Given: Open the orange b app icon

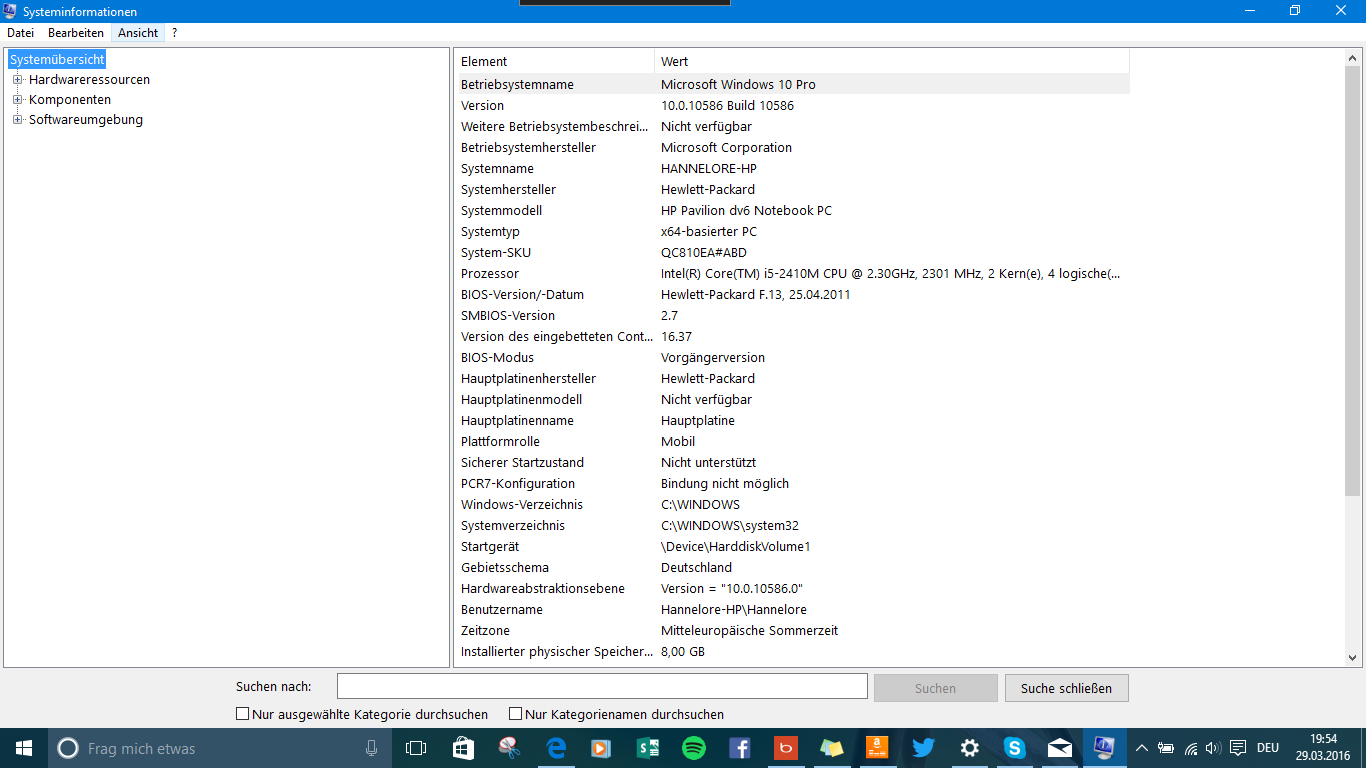Looking at the screenshot, I should (786, 748).
